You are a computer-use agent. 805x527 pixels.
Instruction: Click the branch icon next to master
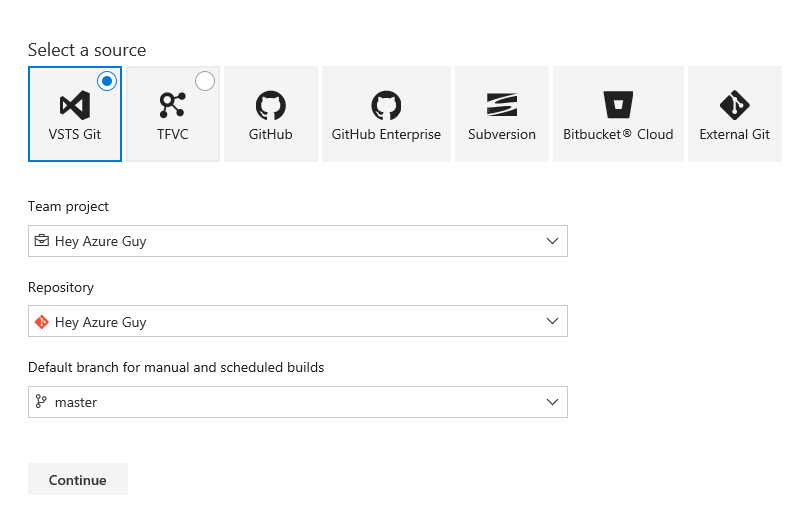41,401
